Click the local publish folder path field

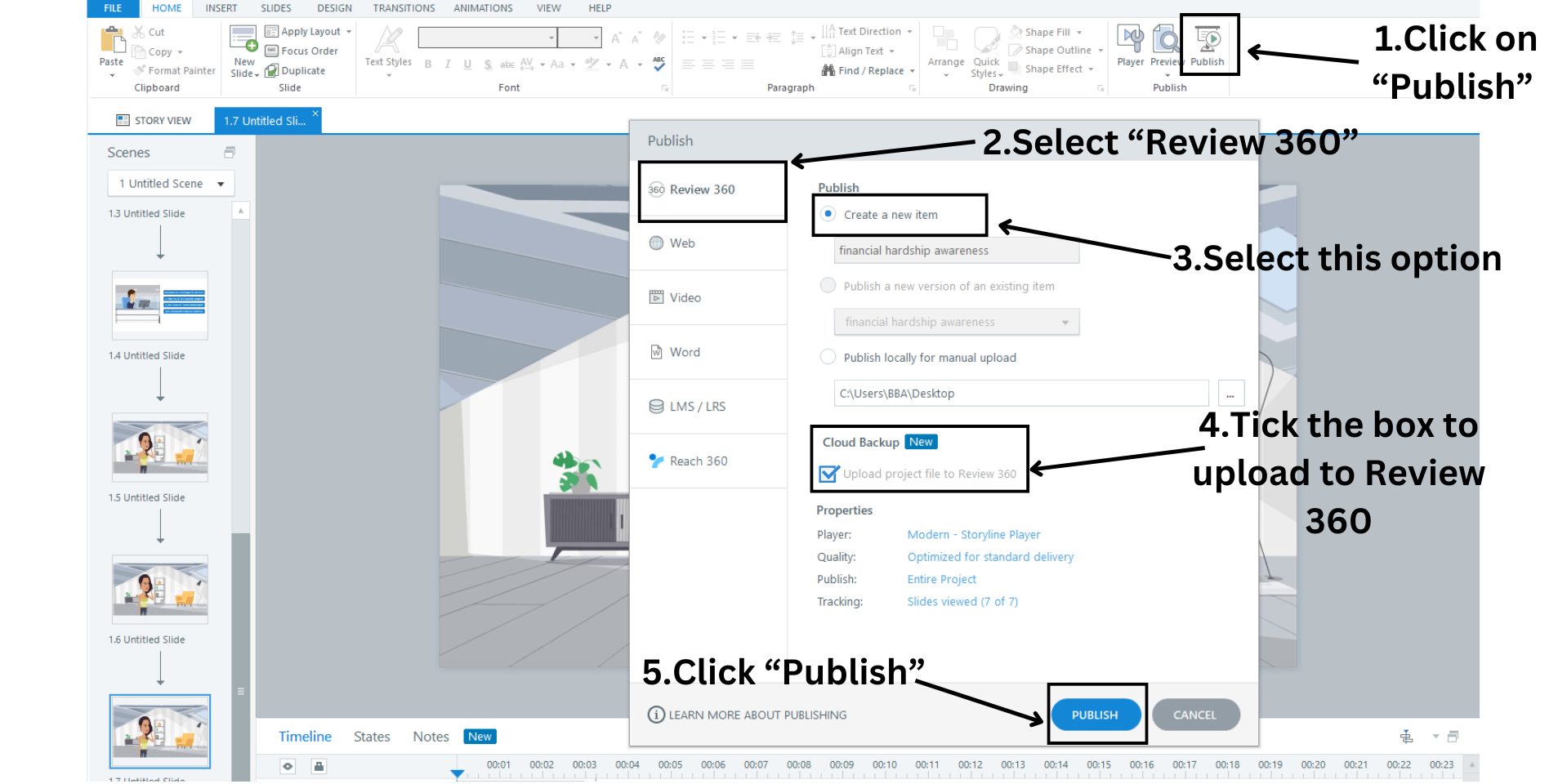coord(1021,394)
